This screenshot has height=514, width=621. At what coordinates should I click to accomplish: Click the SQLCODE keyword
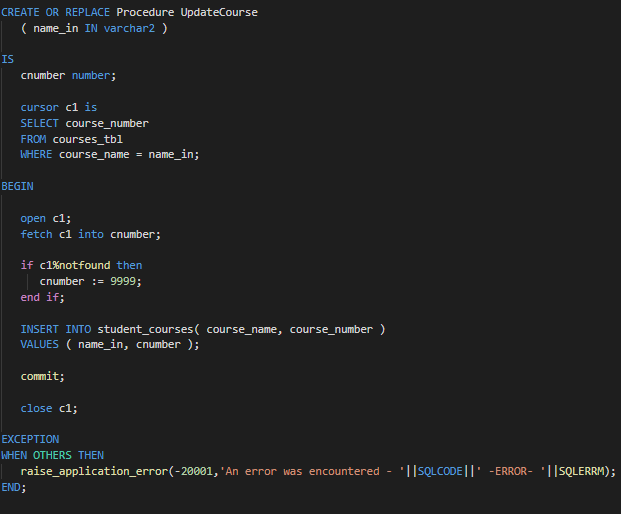[440, 471]
